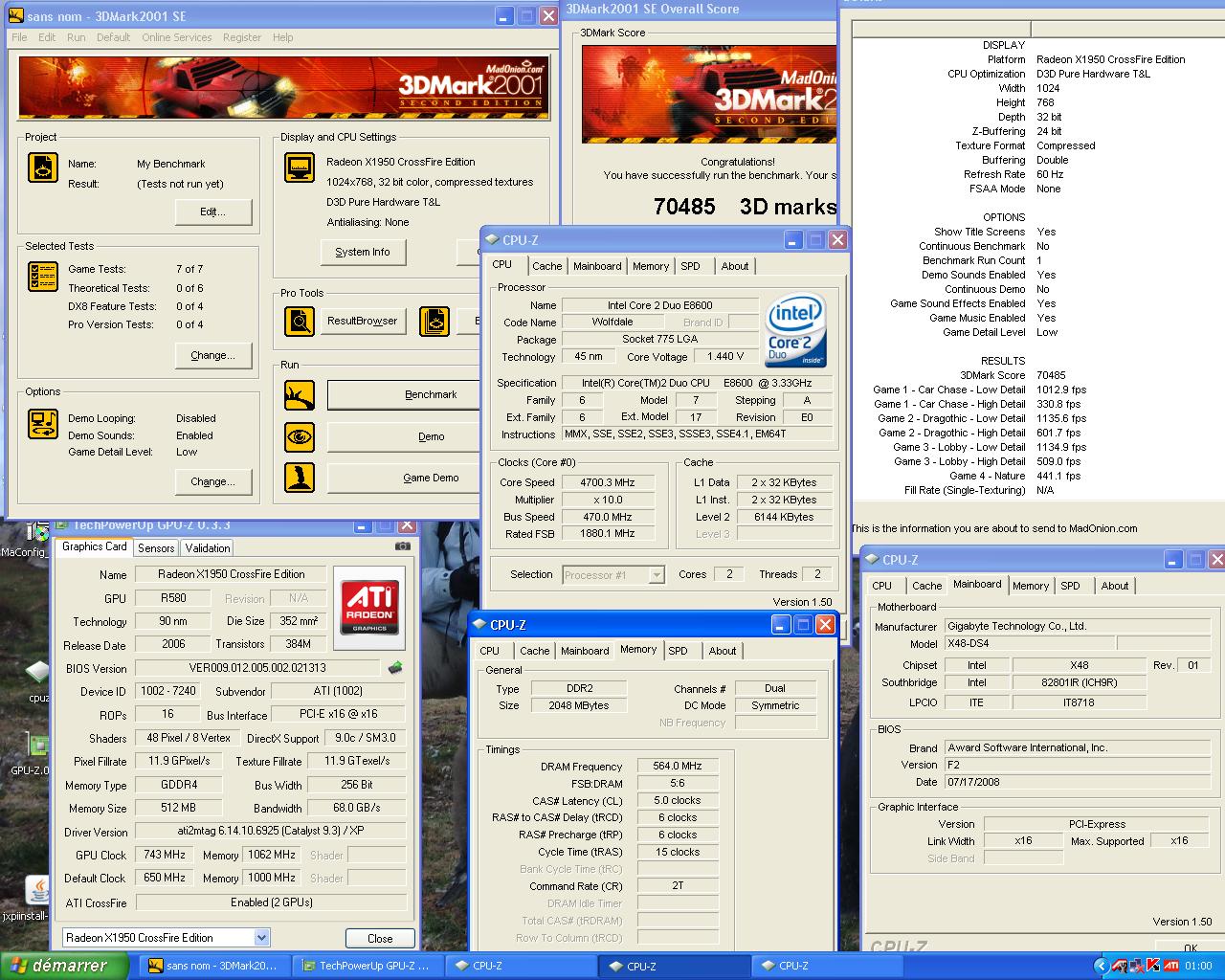Image resolution: width=1225 pixels, height=980 pixels.
Task: Switch to TechPowerUp GPU-Z taskbar item
Action: (368, 966)
